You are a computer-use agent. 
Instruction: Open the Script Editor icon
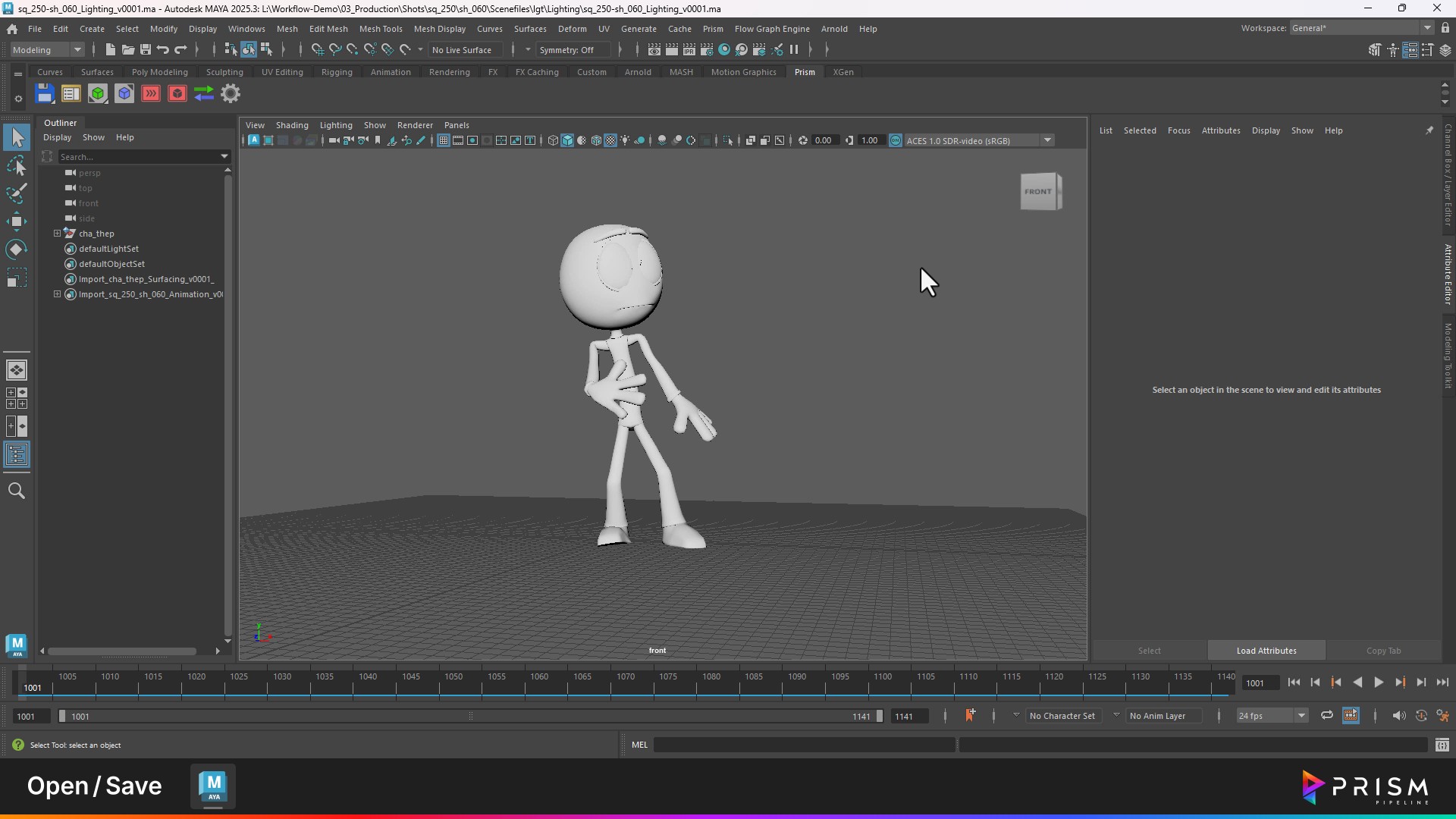point(1442,745)
